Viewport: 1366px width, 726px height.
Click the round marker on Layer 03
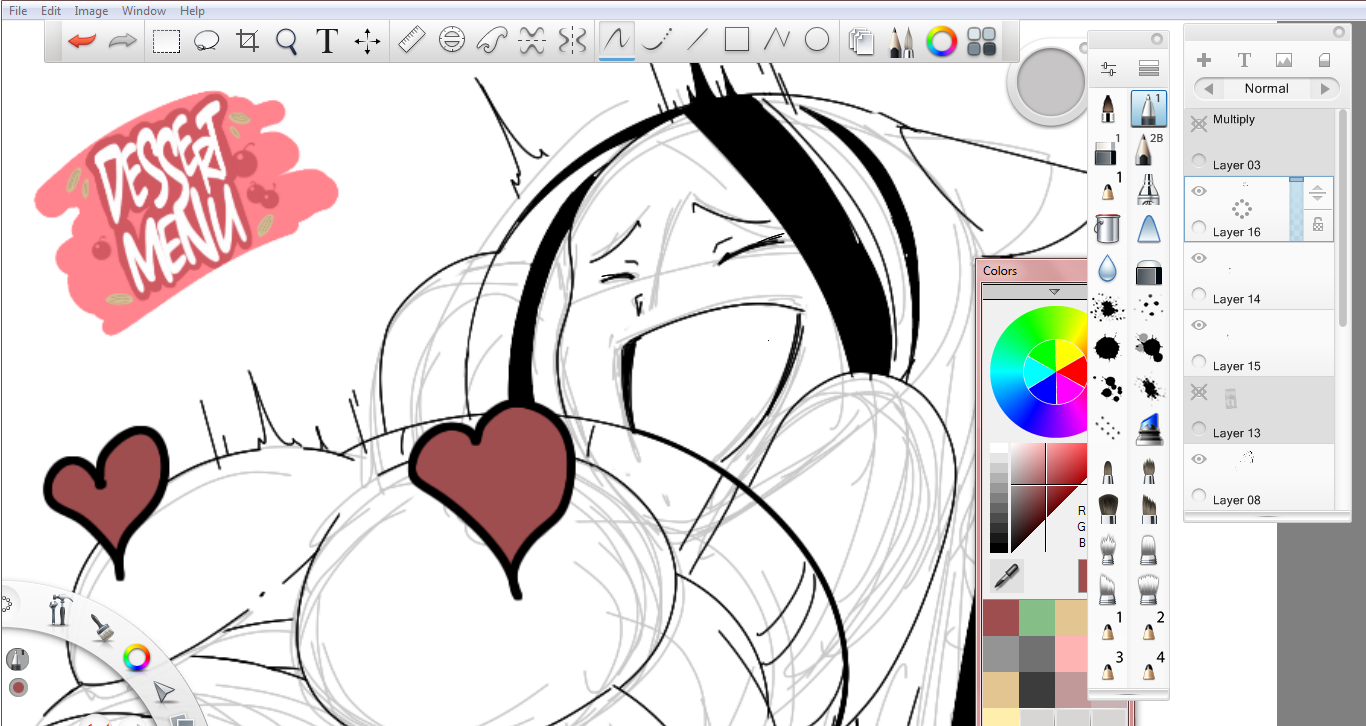pos(1200,161)
